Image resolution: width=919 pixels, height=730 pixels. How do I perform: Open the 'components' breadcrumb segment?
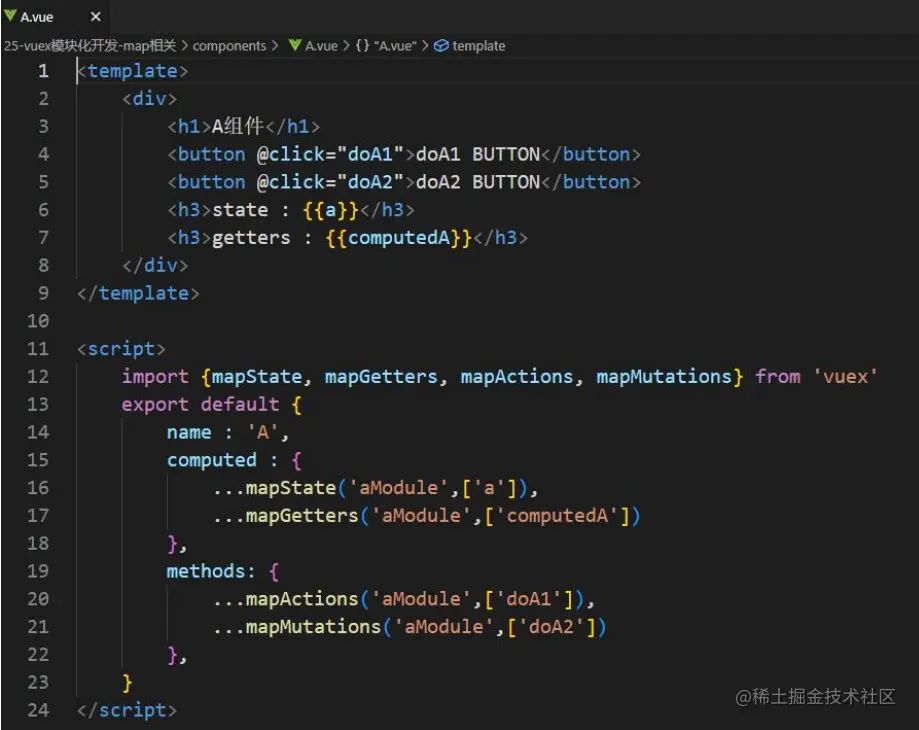click(x=229, y=46)
